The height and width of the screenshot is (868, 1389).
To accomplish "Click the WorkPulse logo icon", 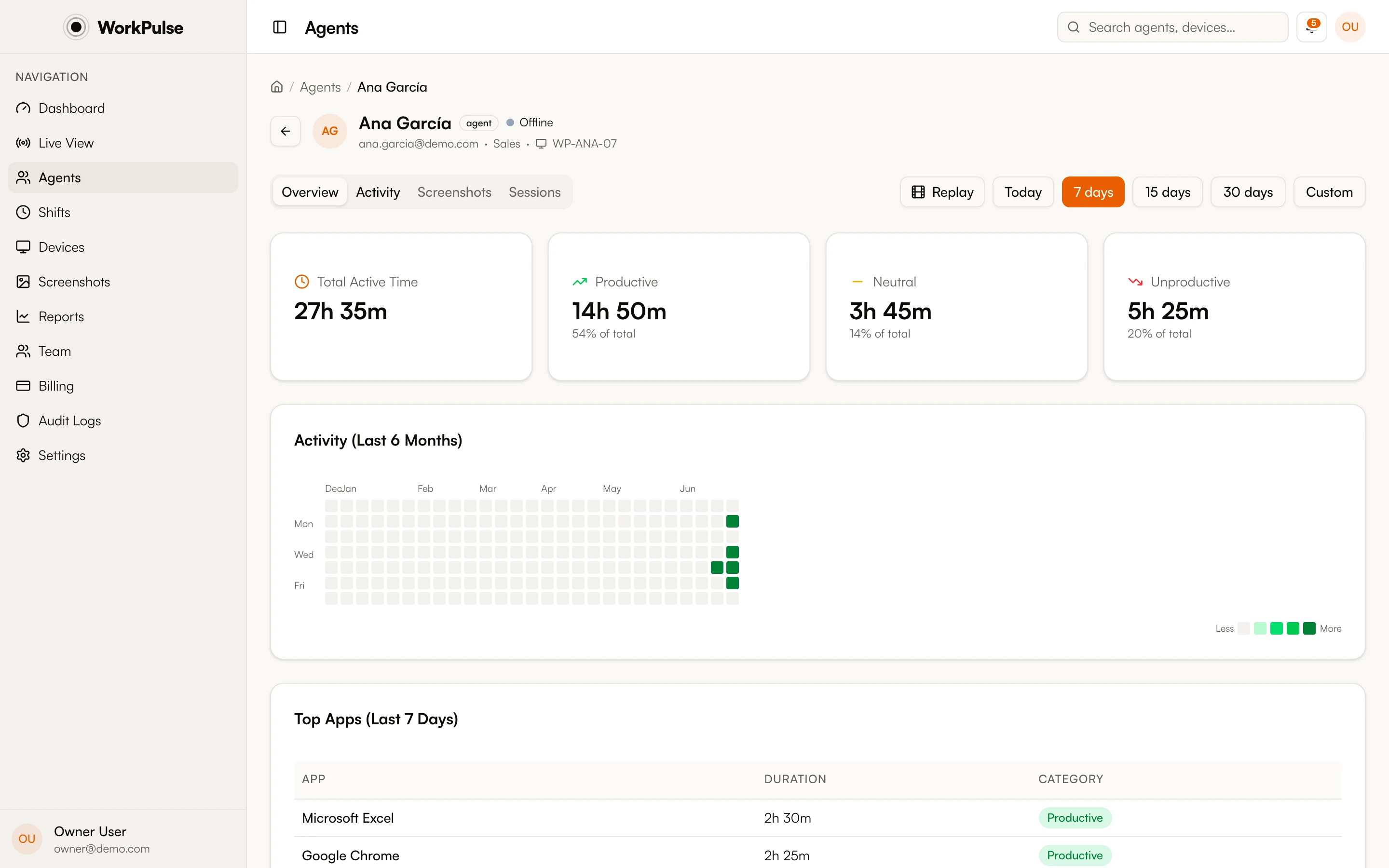I will 76,27.
